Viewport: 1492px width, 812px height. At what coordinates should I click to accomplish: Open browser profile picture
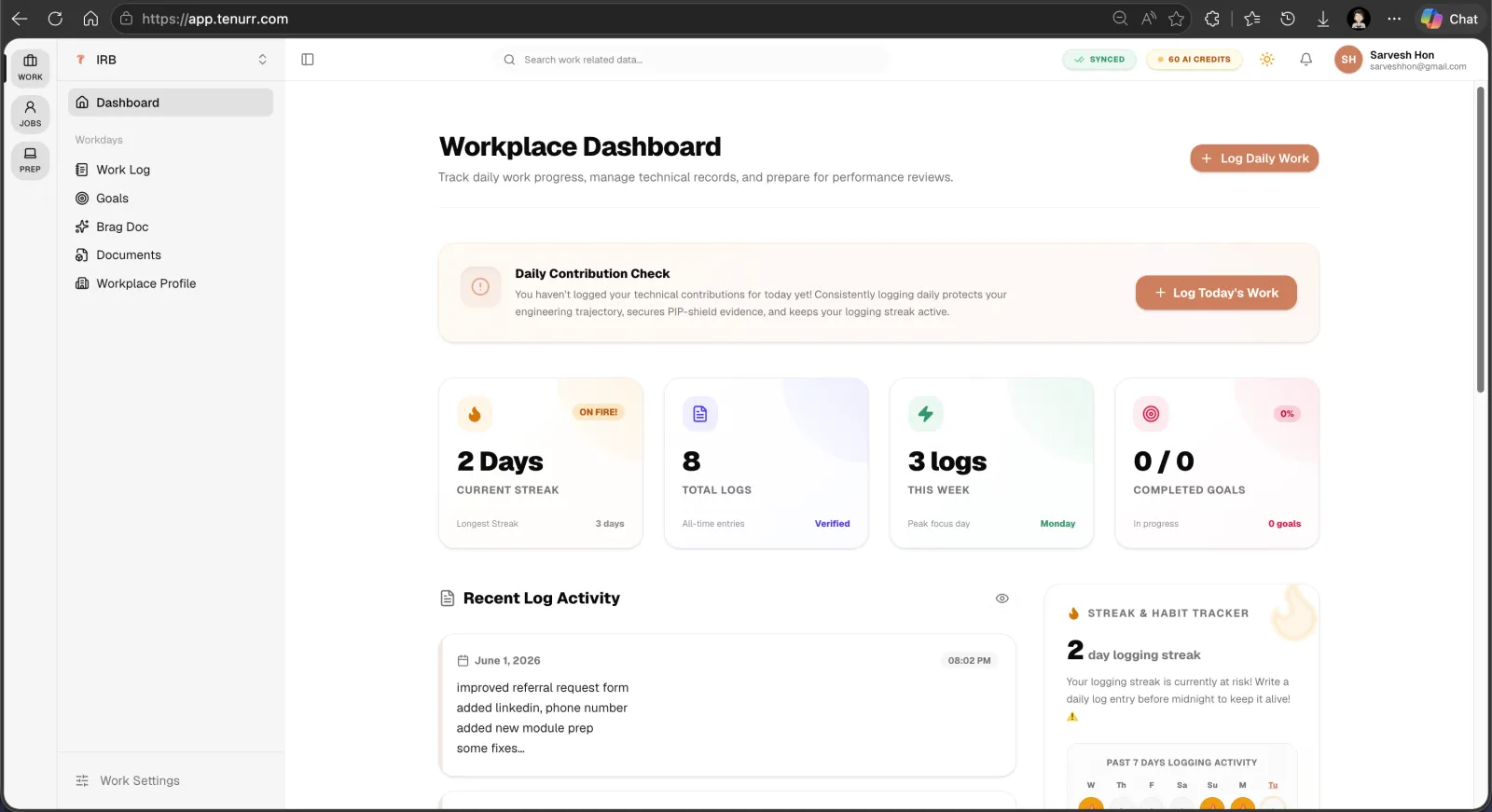pyautogui.click(x=1359, y=19)
